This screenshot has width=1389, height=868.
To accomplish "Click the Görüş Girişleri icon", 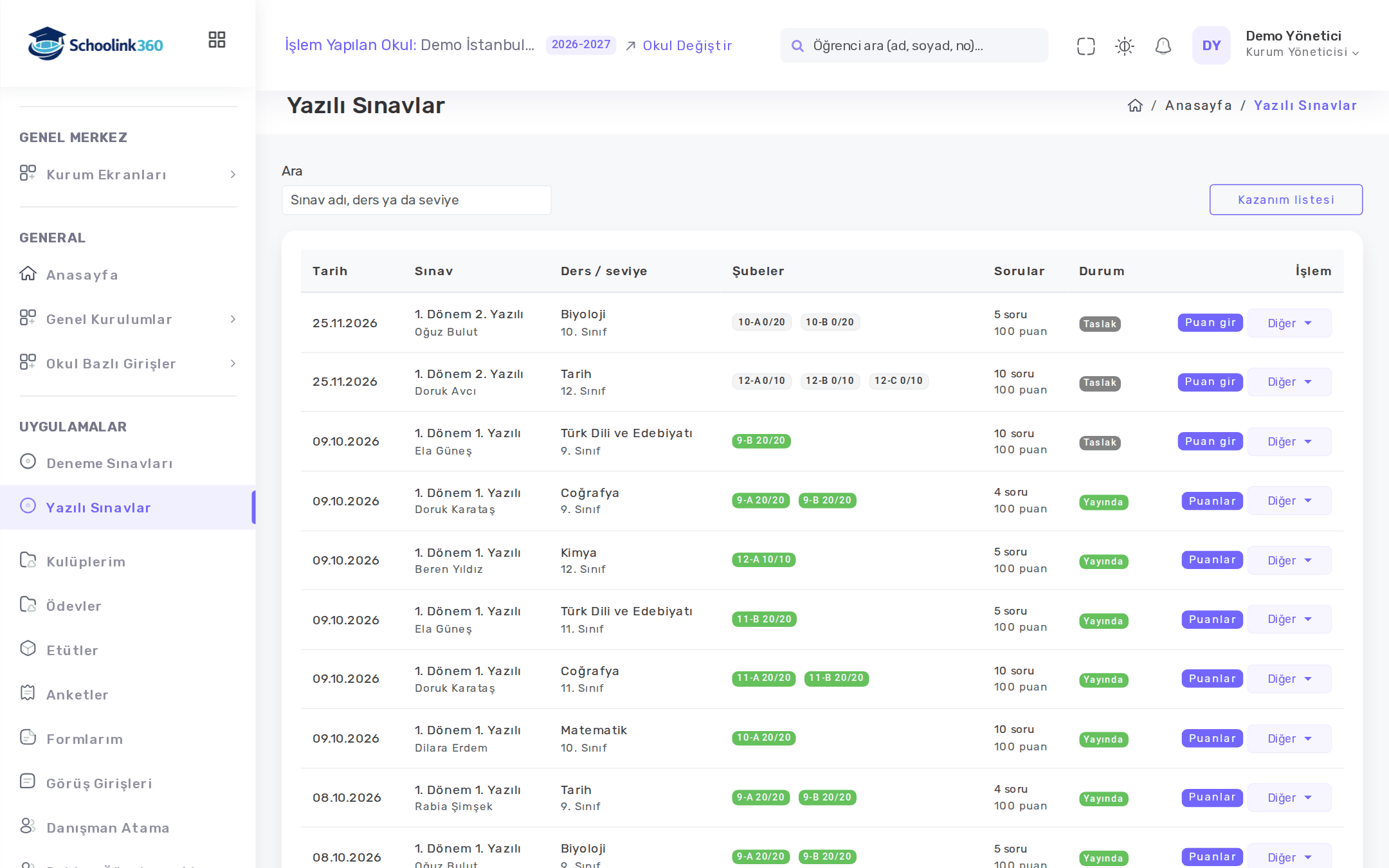I will pyautogui.click(x=28, y=782).
